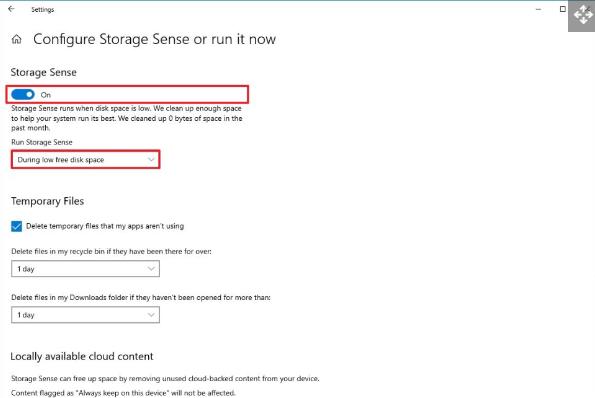Select the "Locally available cloud content" heading
This screenshot has width=595, height=398.
pyautogui.click(x=82, y=356)
